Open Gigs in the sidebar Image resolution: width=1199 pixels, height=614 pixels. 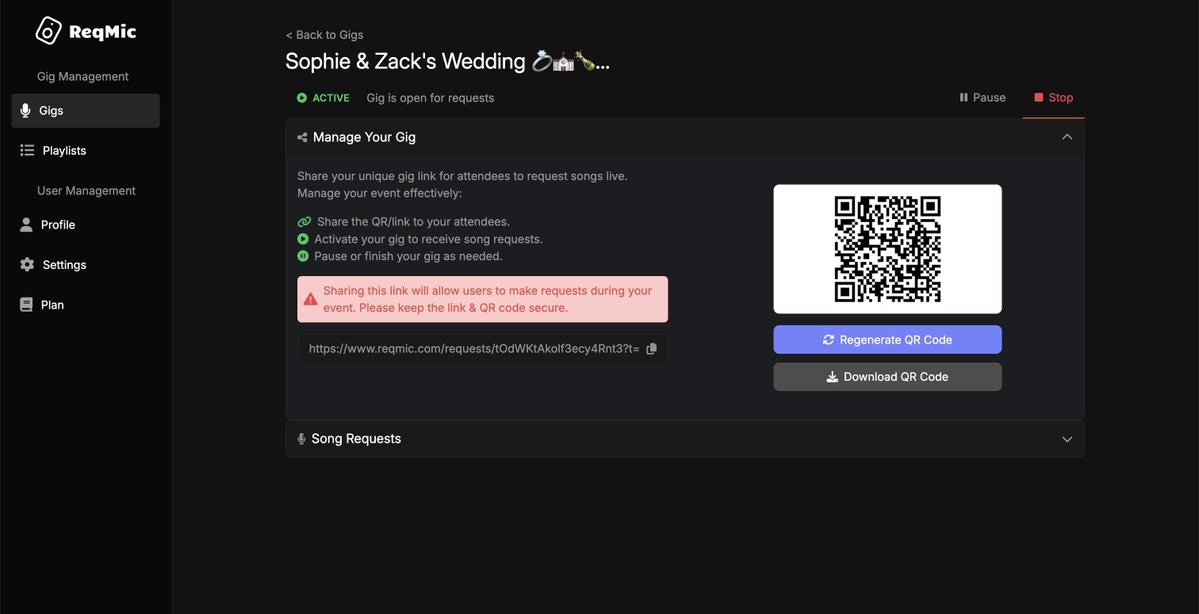pyautogui.click(x=86, y=111)
